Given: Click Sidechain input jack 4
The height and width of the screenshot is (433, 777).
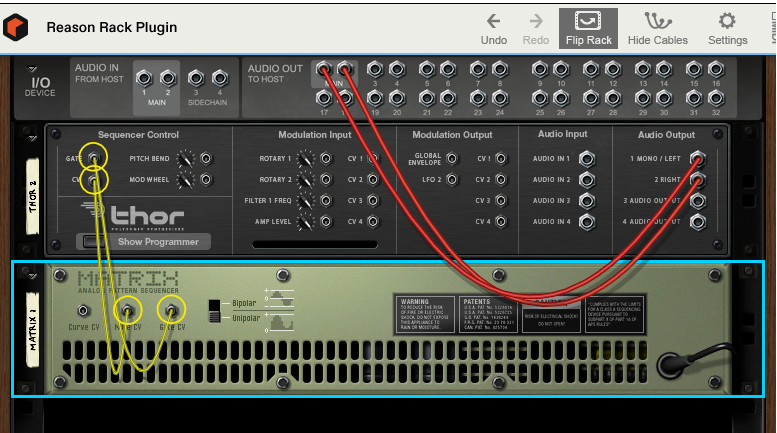Looking at the screenshot, I should [x=220, y=78].
